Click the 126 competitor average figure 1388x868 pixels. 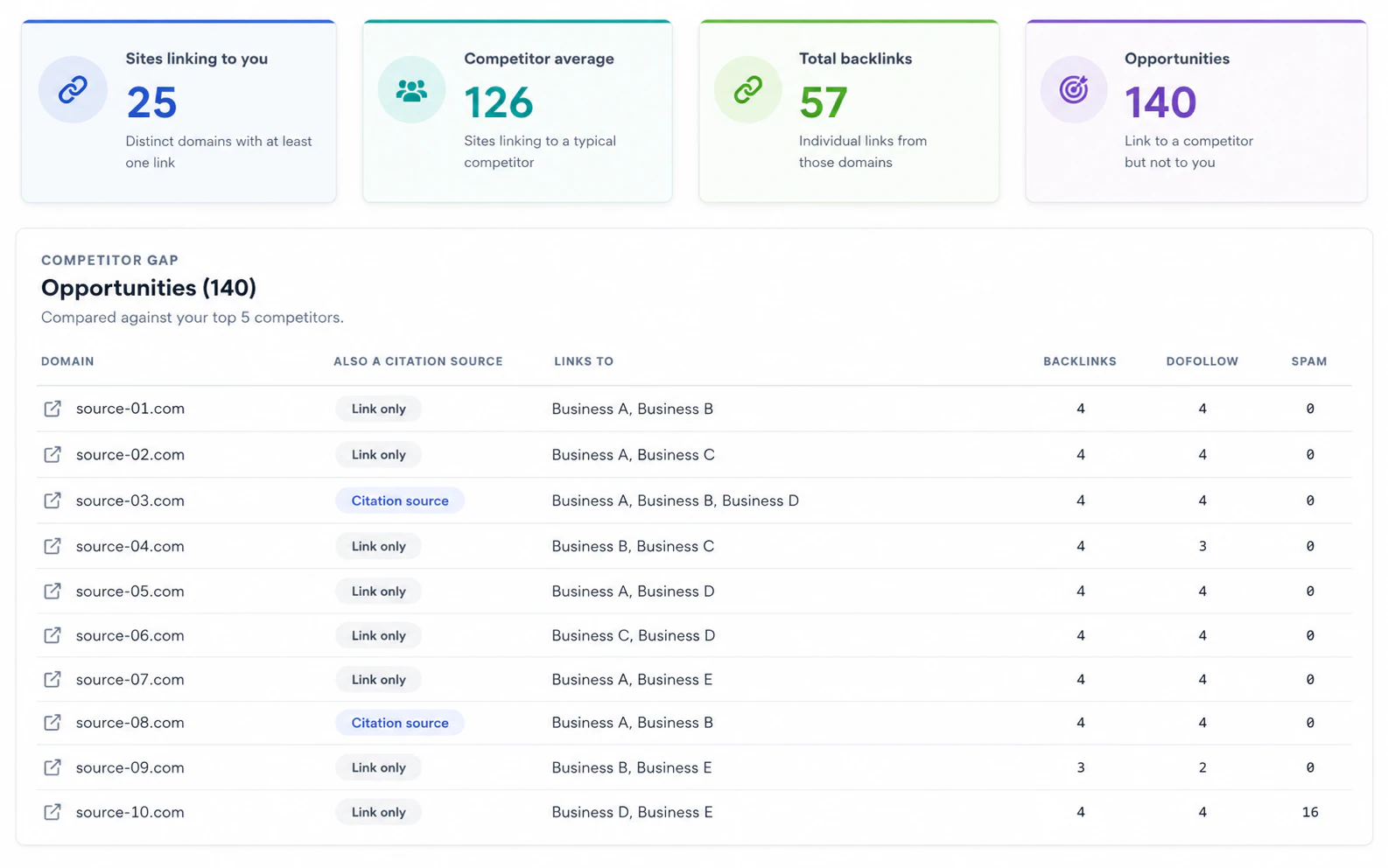499,102
